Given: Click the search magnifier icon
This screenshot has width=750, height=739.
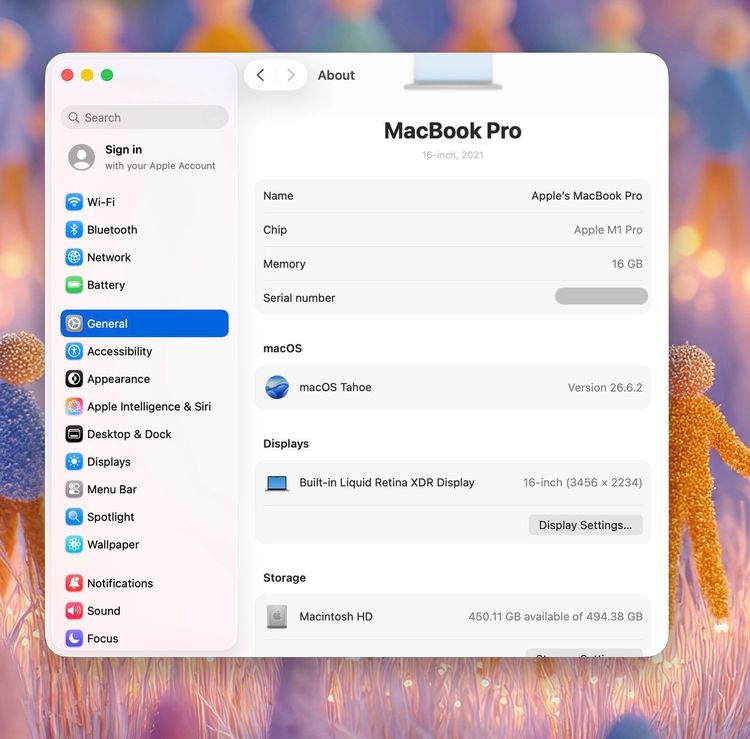Looking at the screenshot, I should pyautogui.click(x=73, y=117).
